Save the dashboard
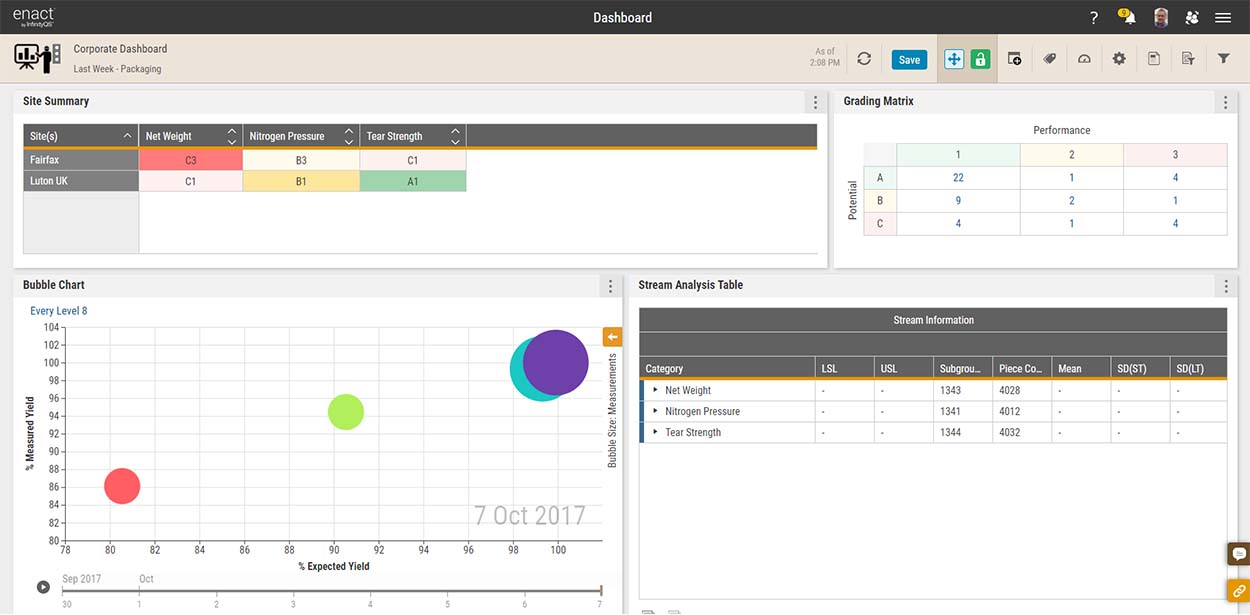This screenshot has height=615, width=1250. coord(909,60)
